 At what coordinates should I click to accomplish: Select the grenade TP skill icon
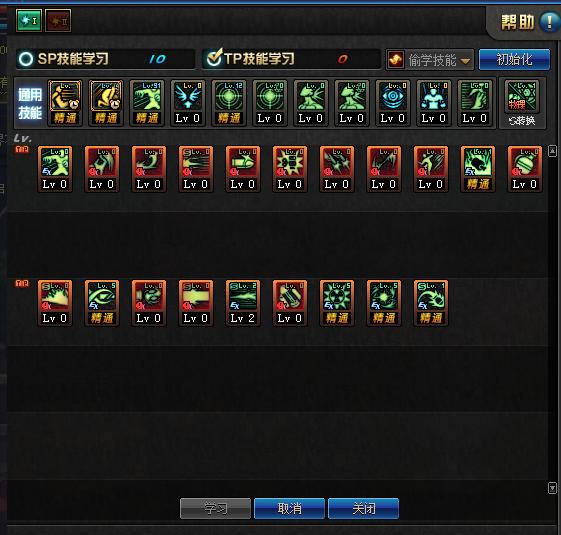click(525, 169)
